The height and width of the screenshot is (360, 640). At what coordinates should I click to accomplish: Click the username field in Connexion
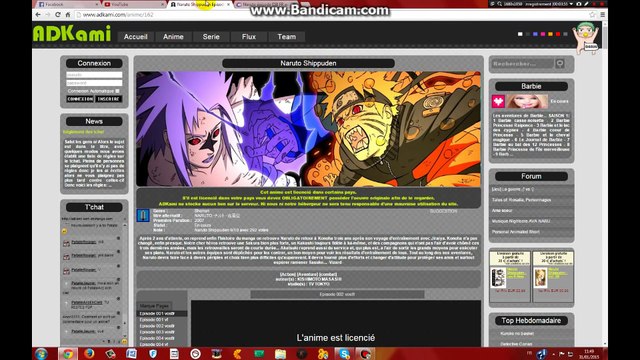tap(94, 75)
